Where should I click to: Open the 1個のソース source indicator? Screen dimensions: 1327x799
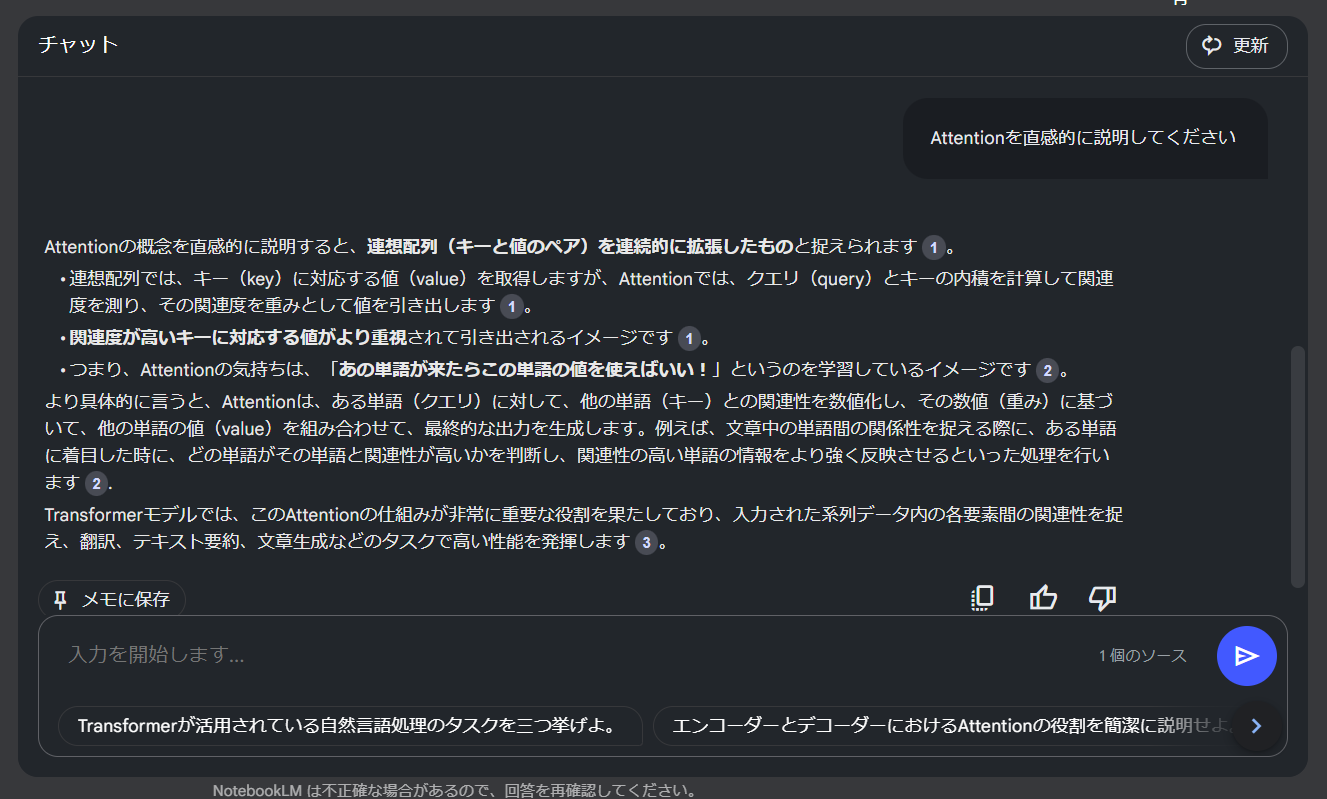[1143, 655]
